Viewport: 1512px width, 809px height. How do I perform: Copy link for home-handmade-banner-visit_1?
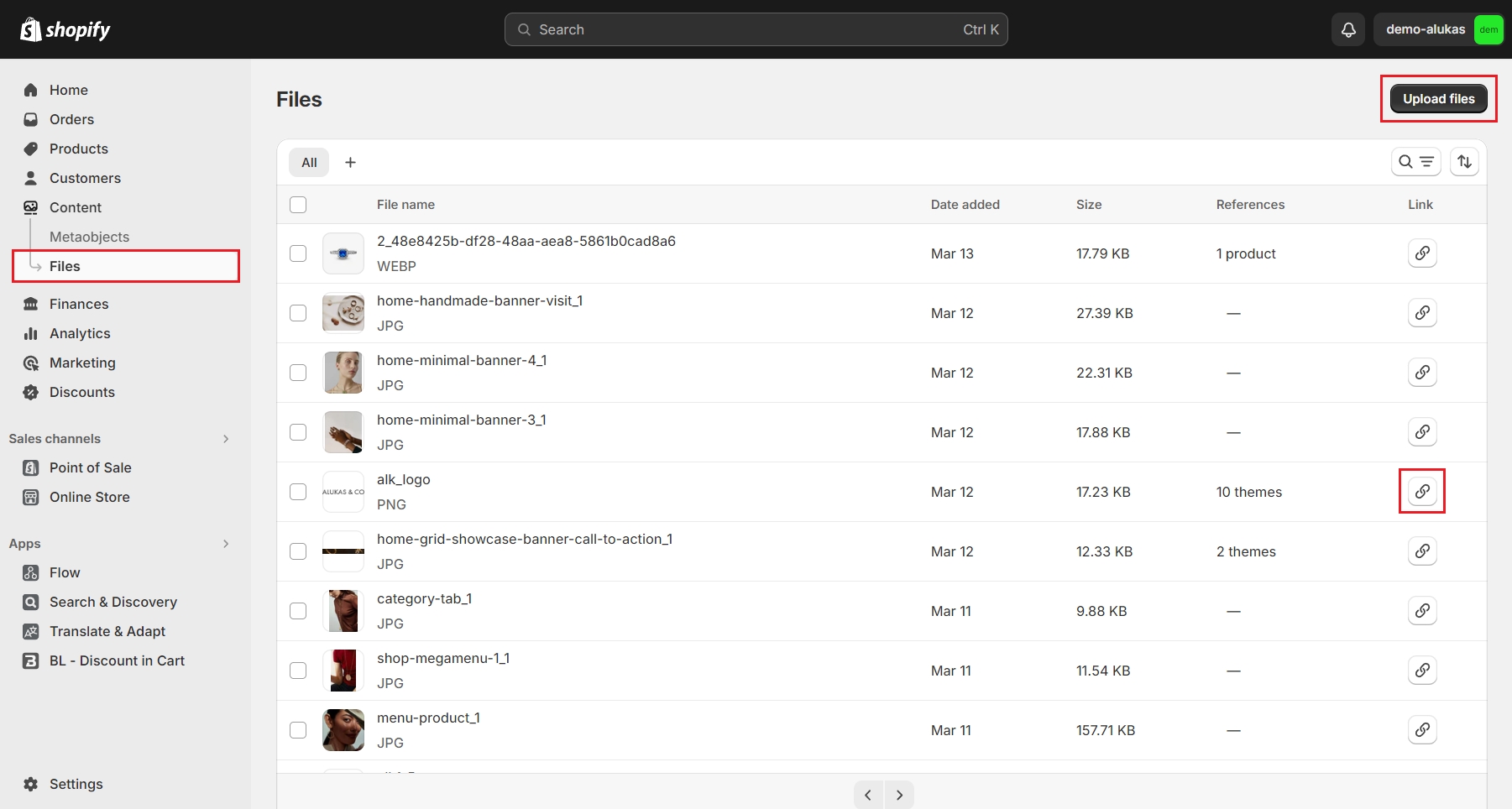coord(1422,313)
